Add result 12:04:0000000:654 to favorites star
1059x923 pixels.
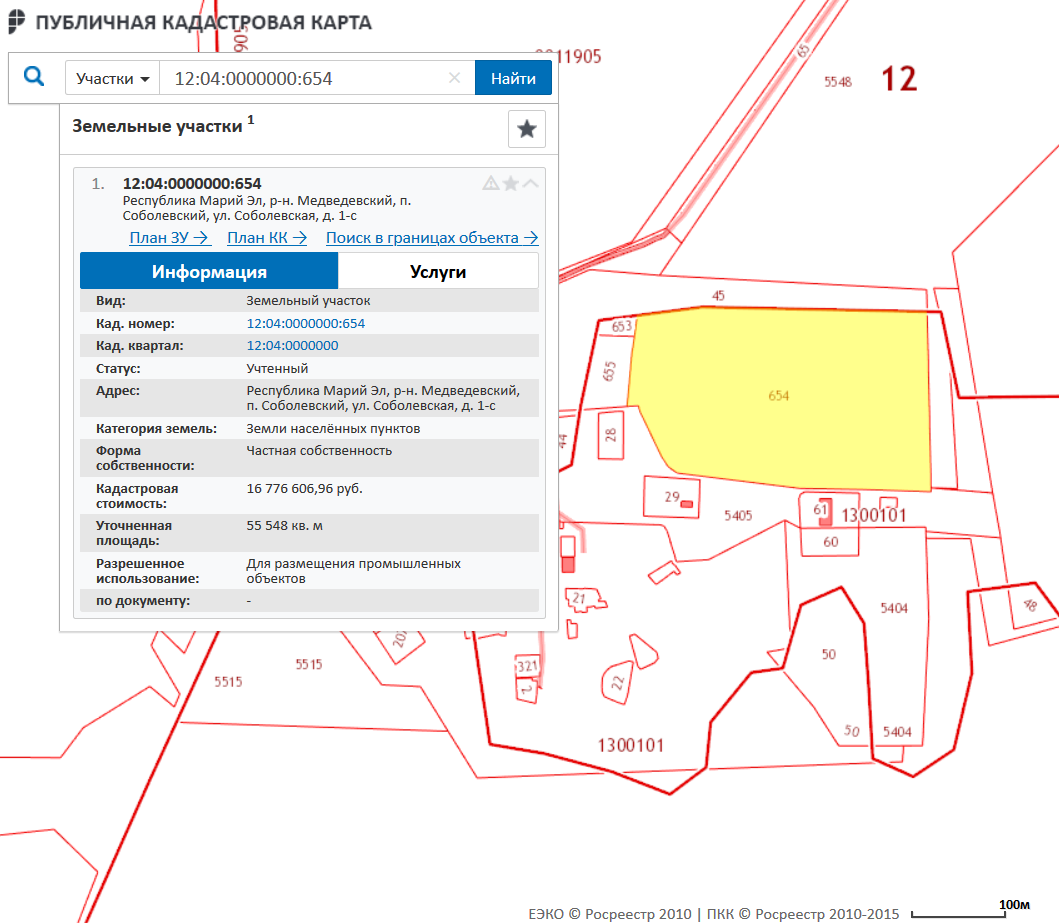pos(511,183)
